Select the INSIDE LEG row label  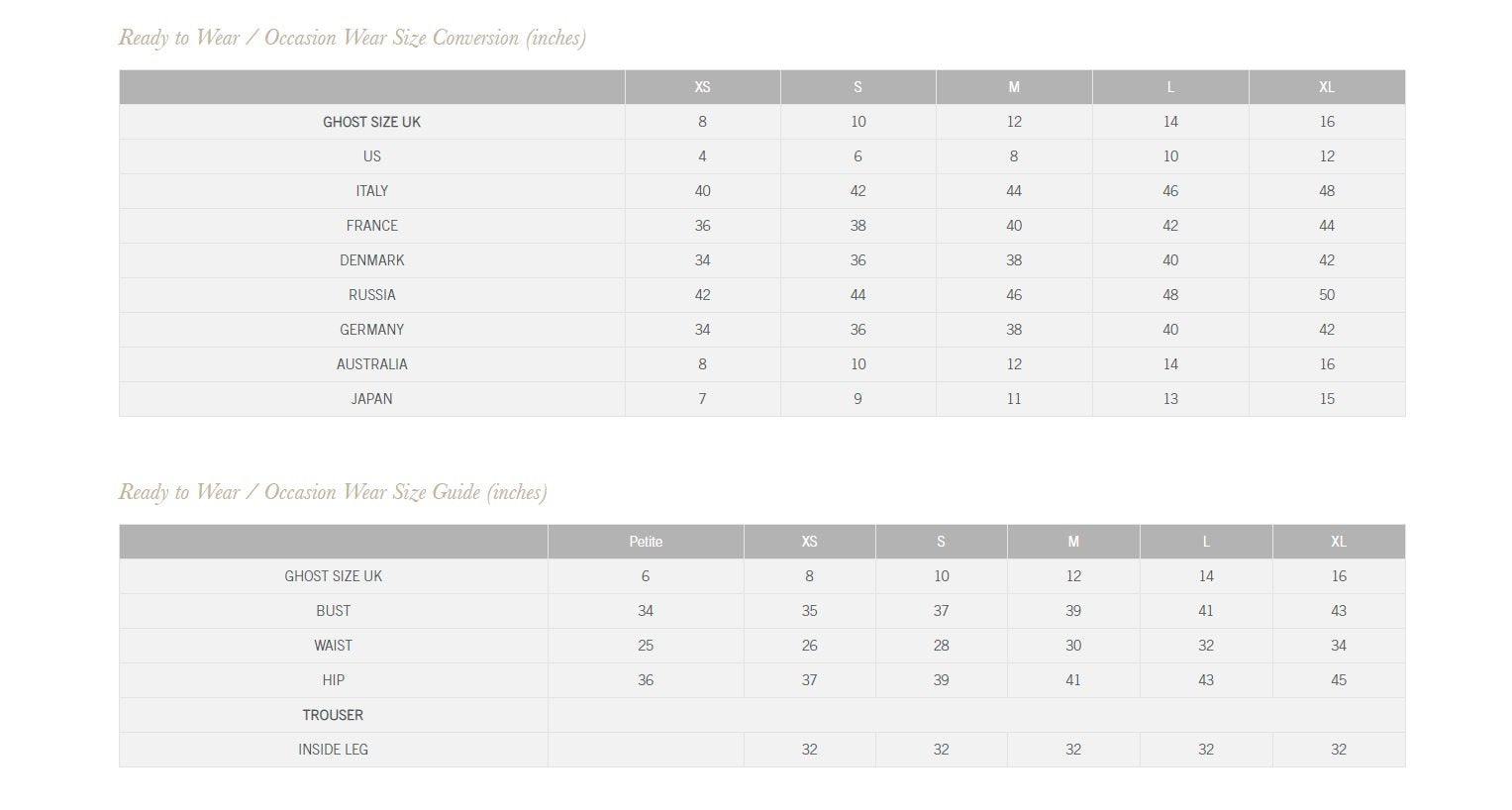pos(334,750)
